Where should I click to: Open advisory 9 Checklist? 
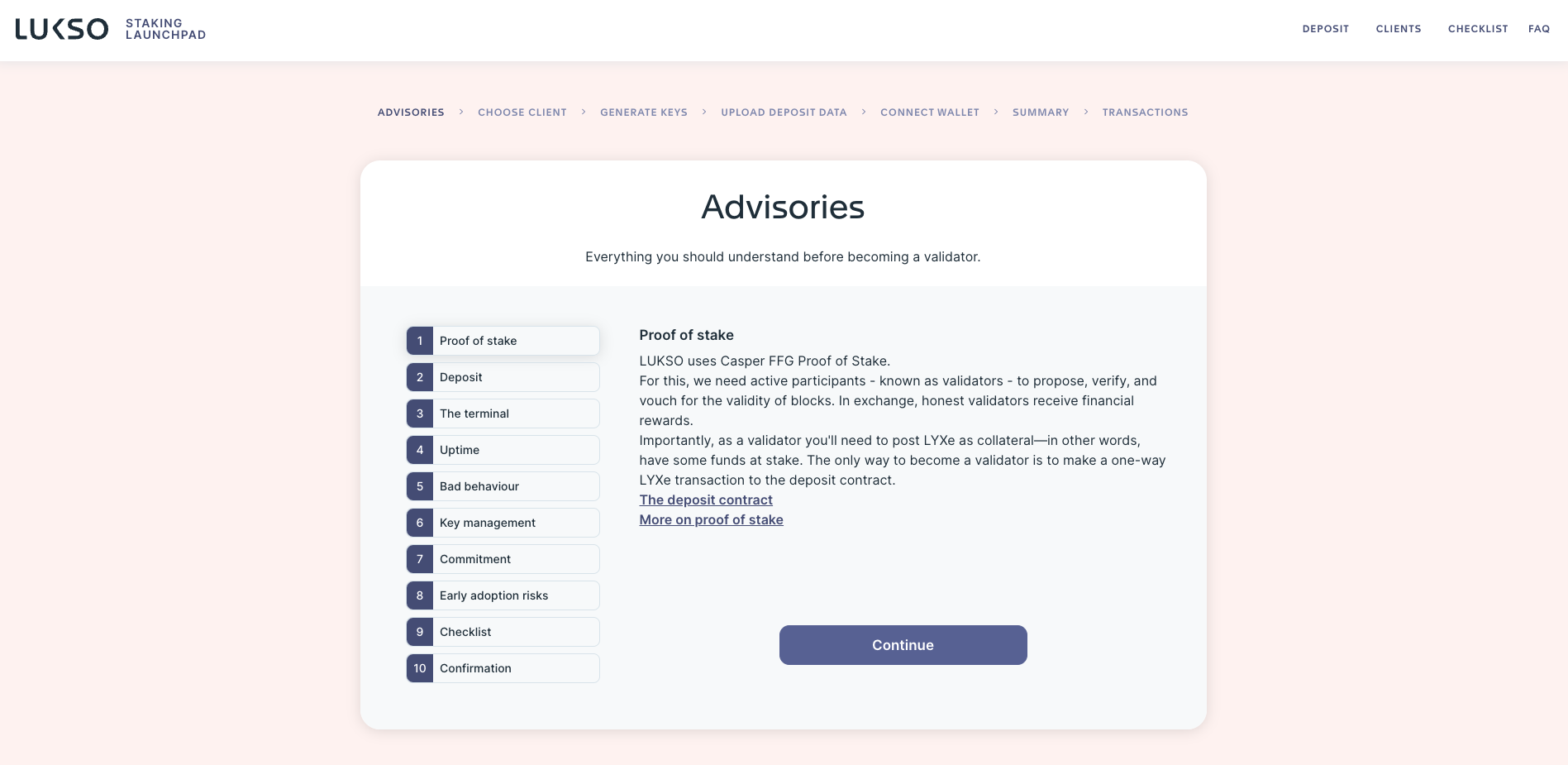point(503,632)
